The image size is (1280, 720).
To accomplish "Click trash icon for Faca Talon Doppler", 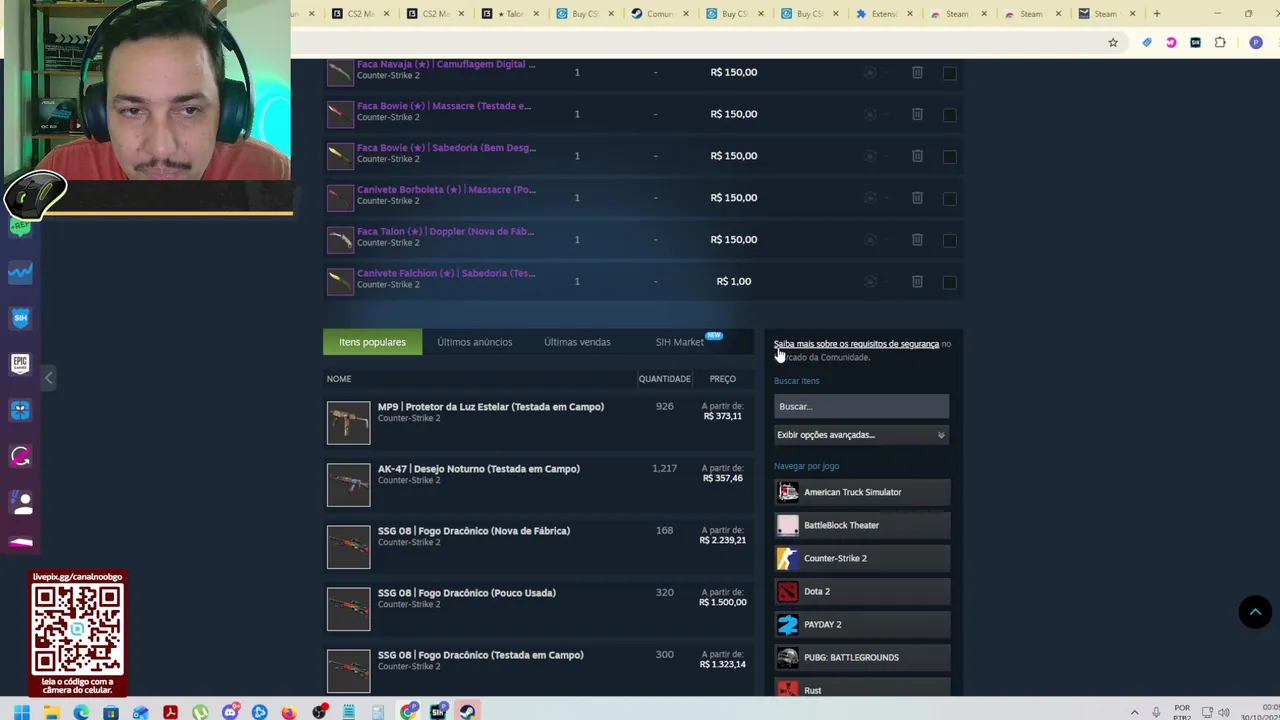I will coord(917,240).
